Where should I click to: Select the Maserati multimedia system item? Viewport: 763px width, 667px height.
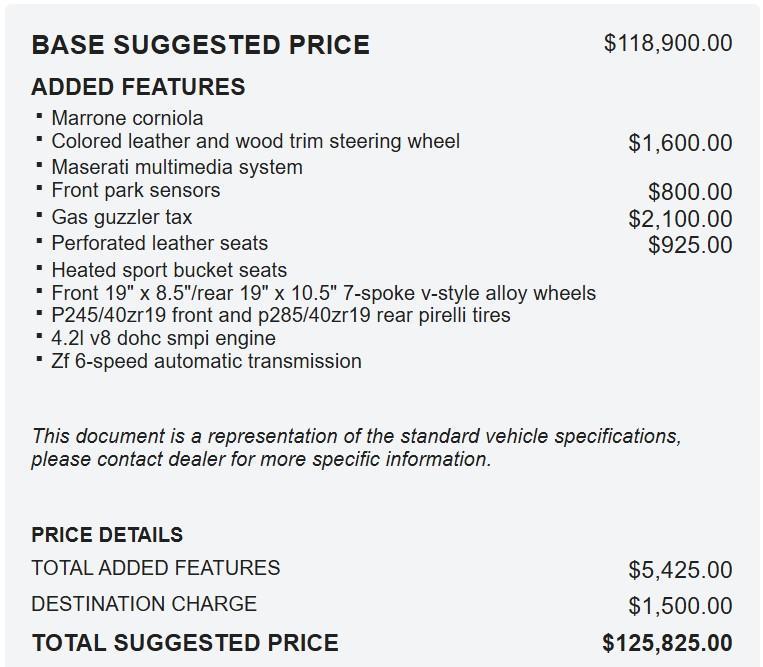176,167
